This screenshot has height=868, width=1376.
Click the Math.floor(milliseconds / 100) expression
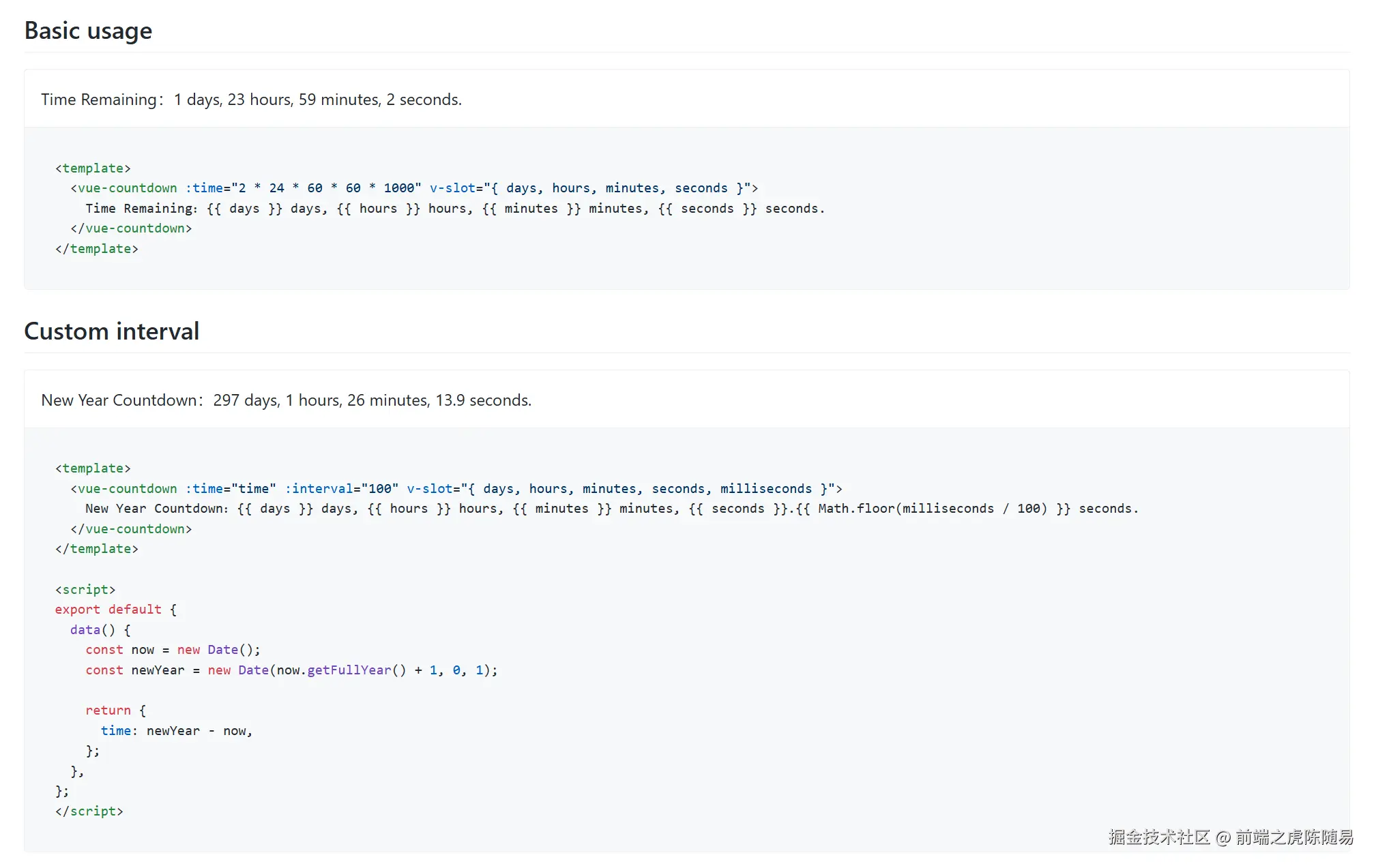(932, 509)
